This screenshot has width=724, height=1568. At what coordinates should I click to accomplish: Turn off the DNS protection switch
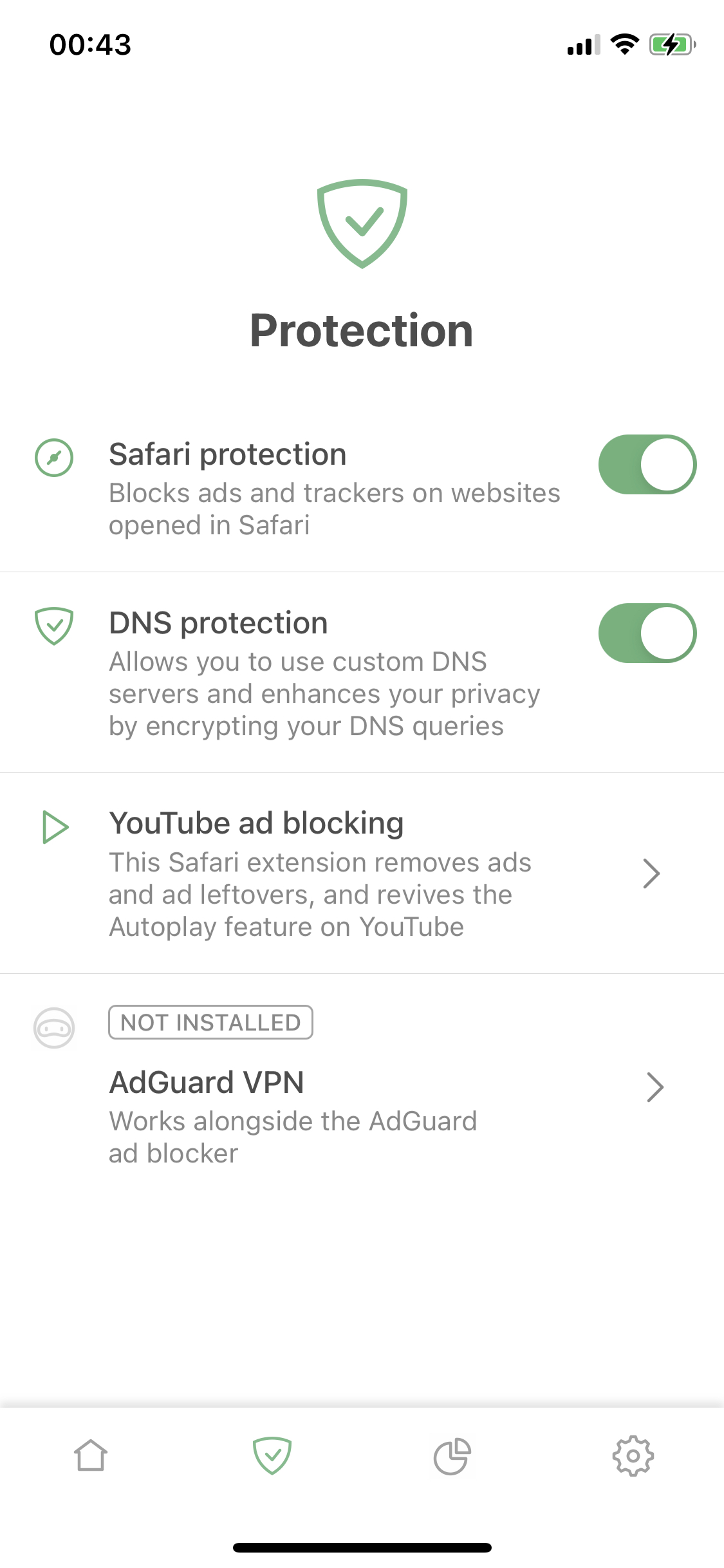click(x=647, y=633)
